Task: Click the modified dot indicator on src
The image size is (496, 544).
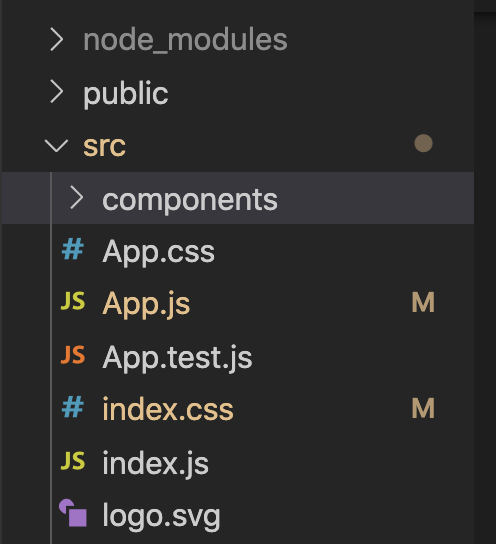Action: click(423, 143)
